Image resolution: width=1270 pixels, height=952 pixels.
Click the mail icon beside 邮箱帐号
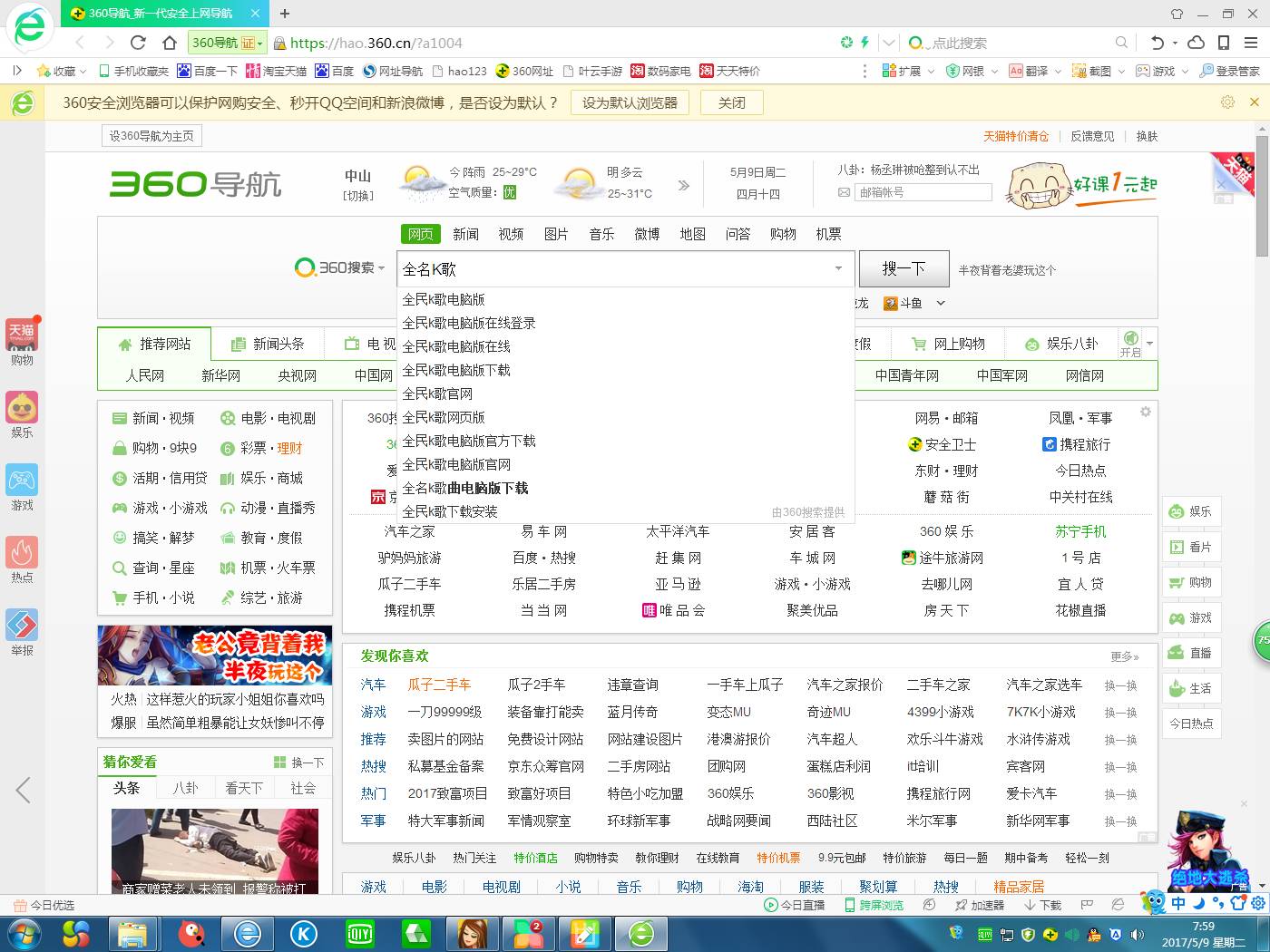844,192
